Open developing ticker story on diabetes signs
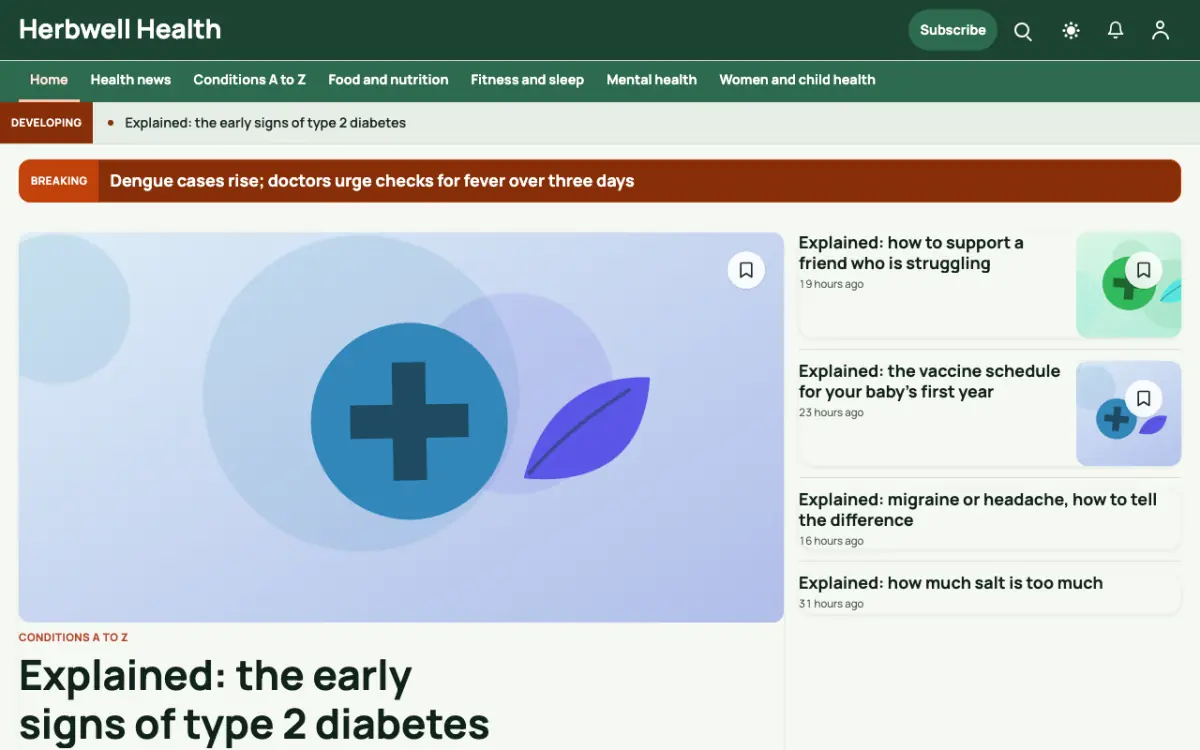Viewport: 1200px width, 750px height. (265, 123)
